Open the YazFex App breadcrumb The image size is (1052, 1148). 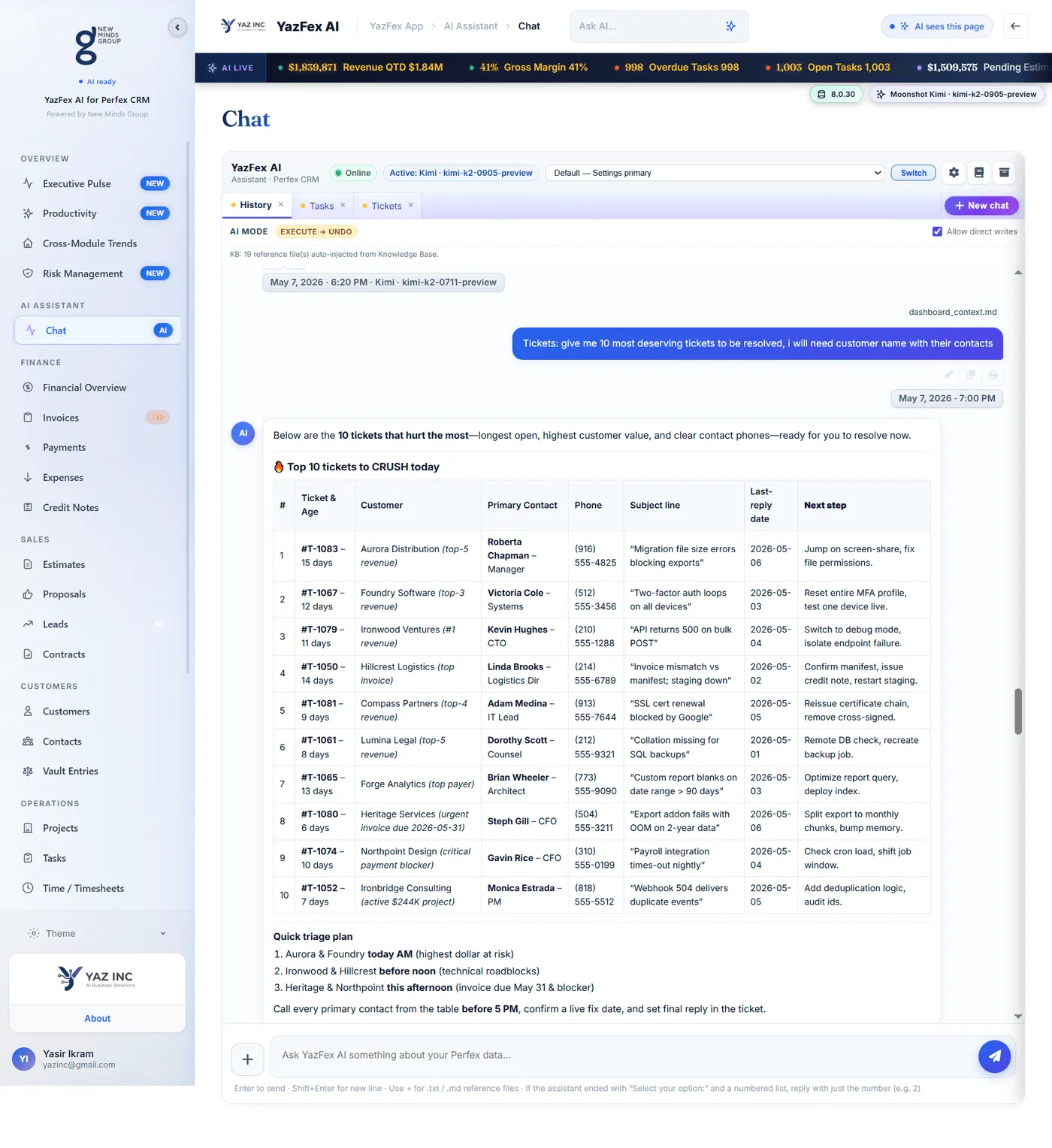[396, 26]
